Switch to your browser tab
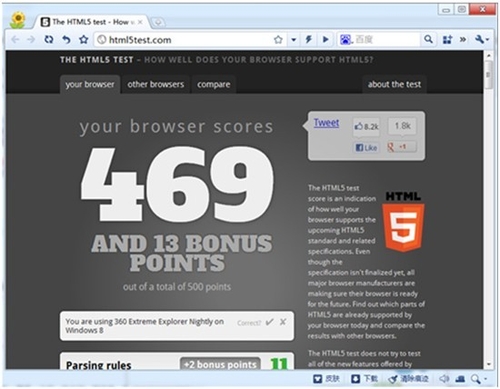500x389 pixels. click(x=90, y=84)
